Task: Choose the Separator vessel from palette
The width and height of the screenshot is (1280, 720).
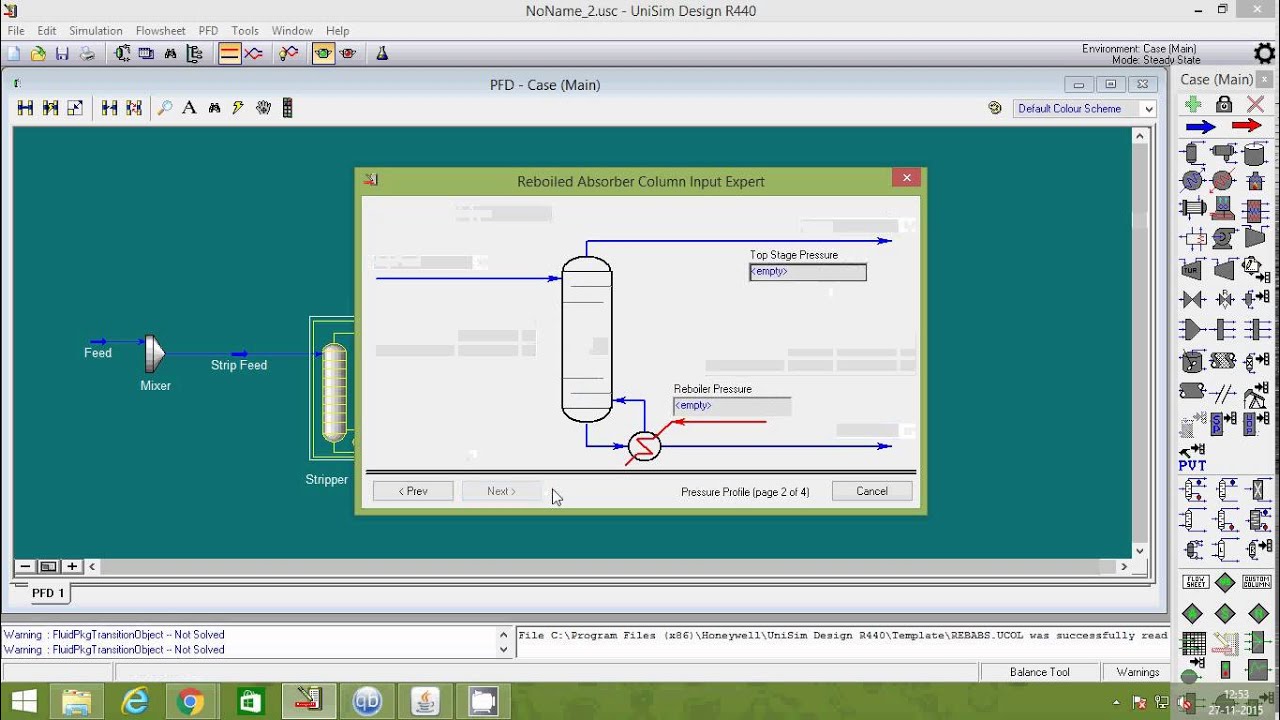Action: (x=1192, y=153)
